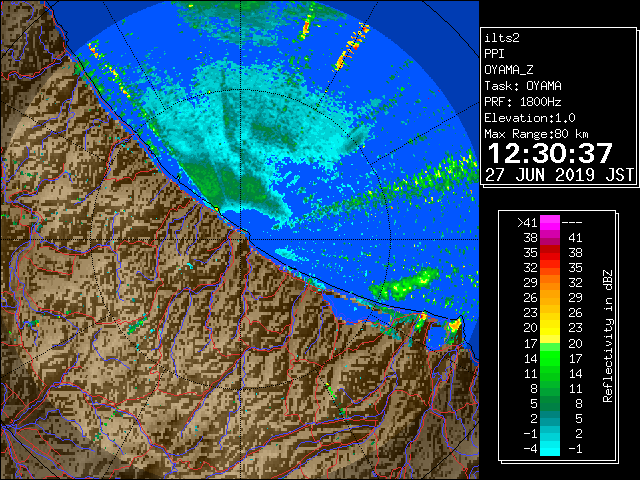Click the cyan -4 dBZ legend swatch
Image resolution: width=640 pixels, height=480 pixels.
[x=550, y=449]
